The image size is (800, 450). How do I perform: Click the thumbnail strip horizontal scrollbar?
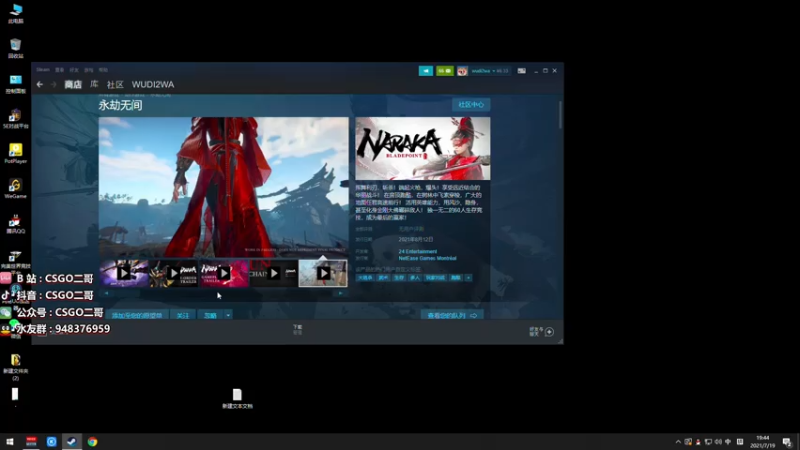223,293
